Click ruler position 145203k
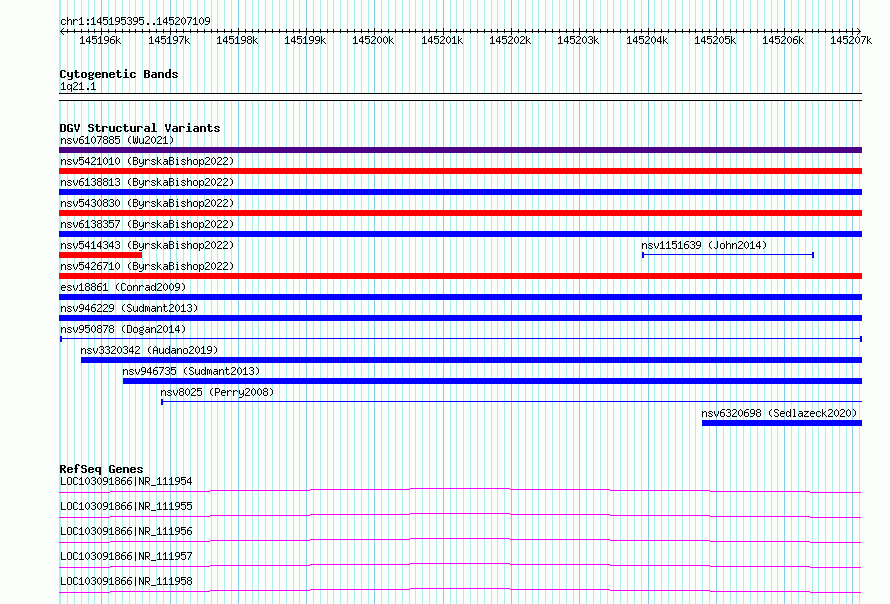This screenshot has width=890, height=604. (x=578, y=40)
